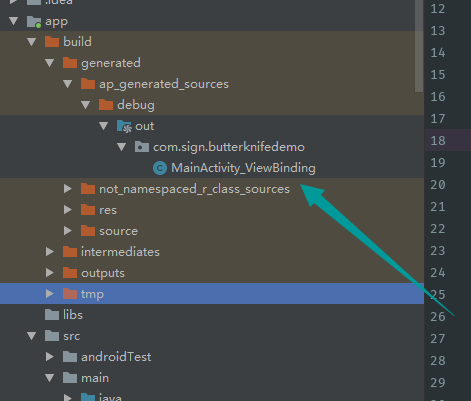Select the intermediates folder label
Viewport: 471px width, 401px height.
120,252
